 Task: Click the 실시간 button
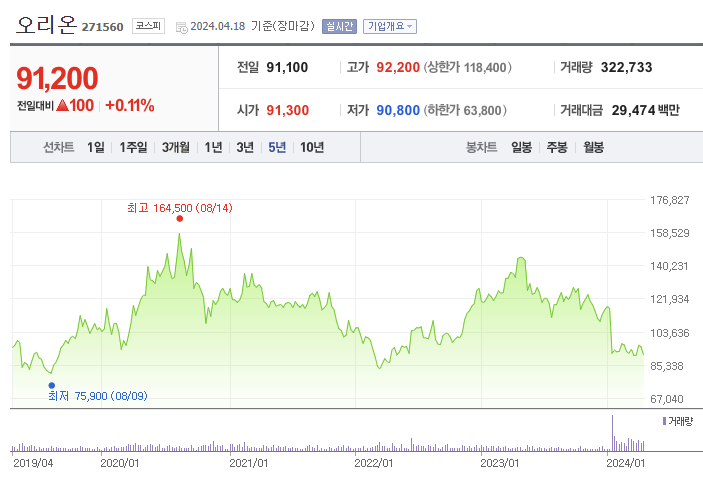pos(339,26)
